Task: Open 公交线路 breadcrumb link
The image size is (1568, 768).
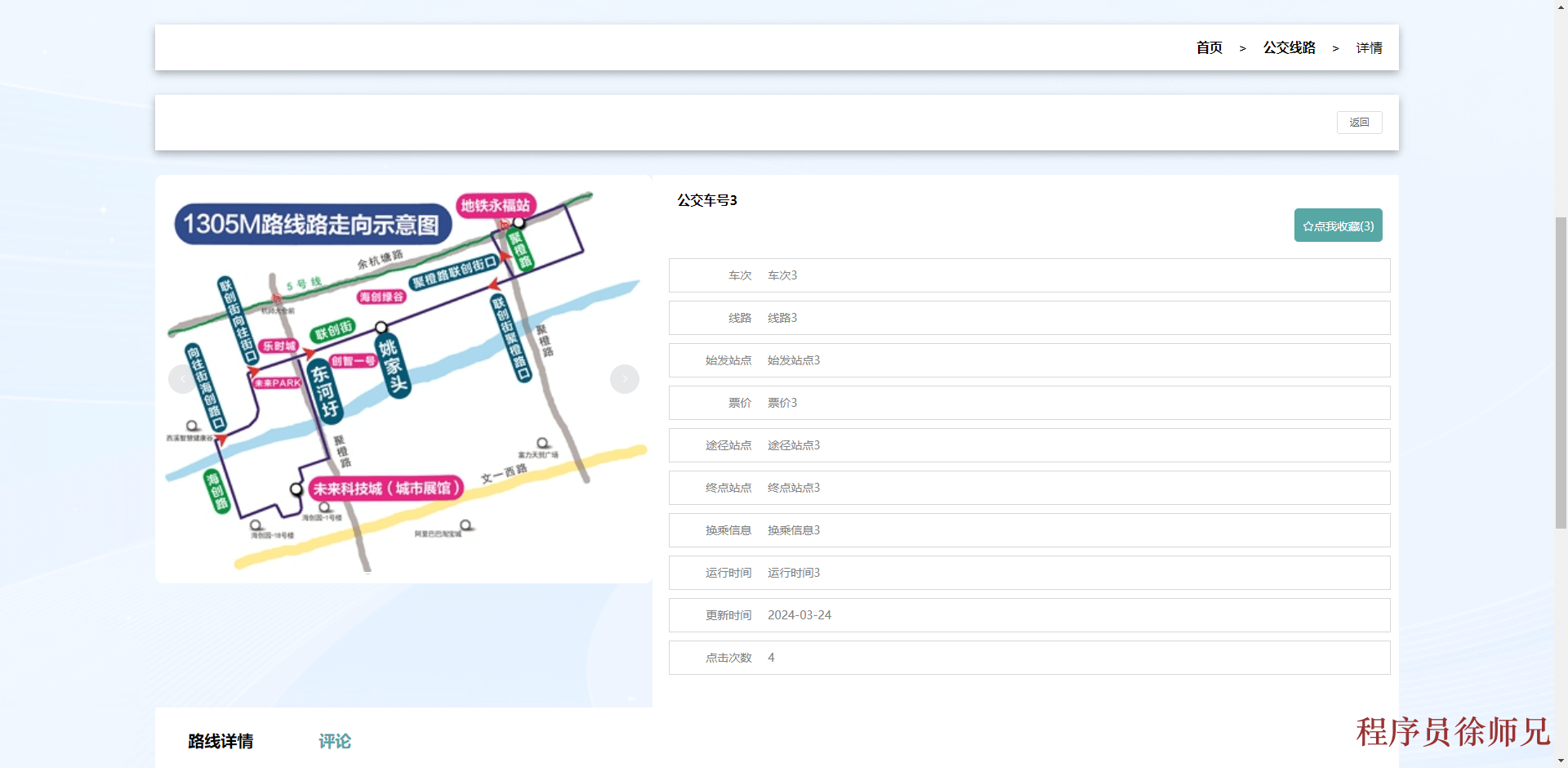Action: click(x=1289, y=48)
